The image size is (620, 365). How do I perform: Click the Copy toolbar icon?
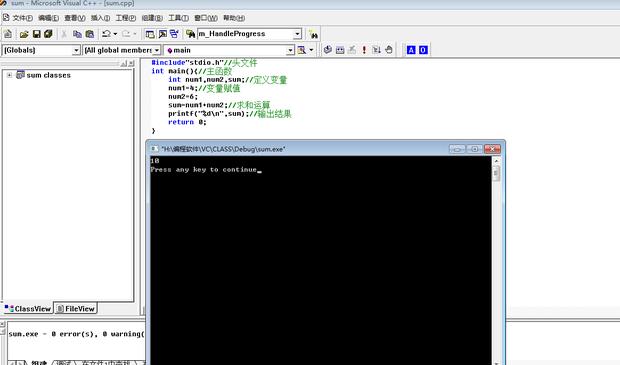[x=77, y=34]
